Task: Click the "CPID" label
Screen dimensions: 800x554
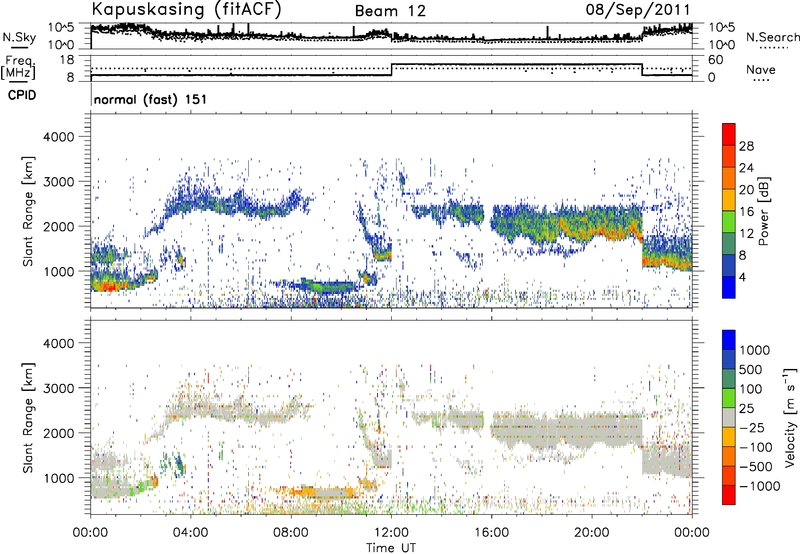Action: 22,95
